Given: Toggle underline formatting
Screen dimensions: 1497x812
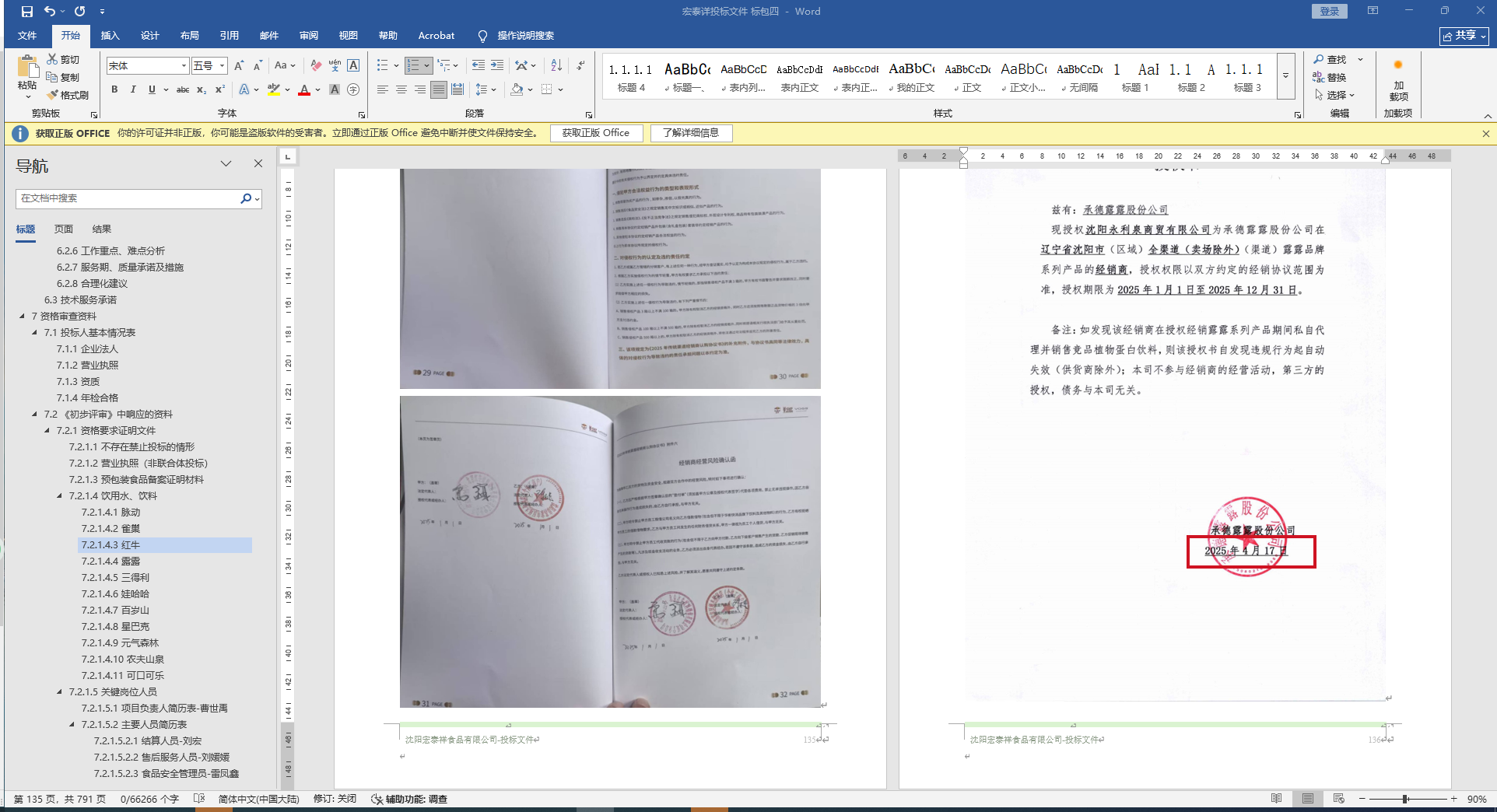Looking at the screenshot, I should pos(152,89).
